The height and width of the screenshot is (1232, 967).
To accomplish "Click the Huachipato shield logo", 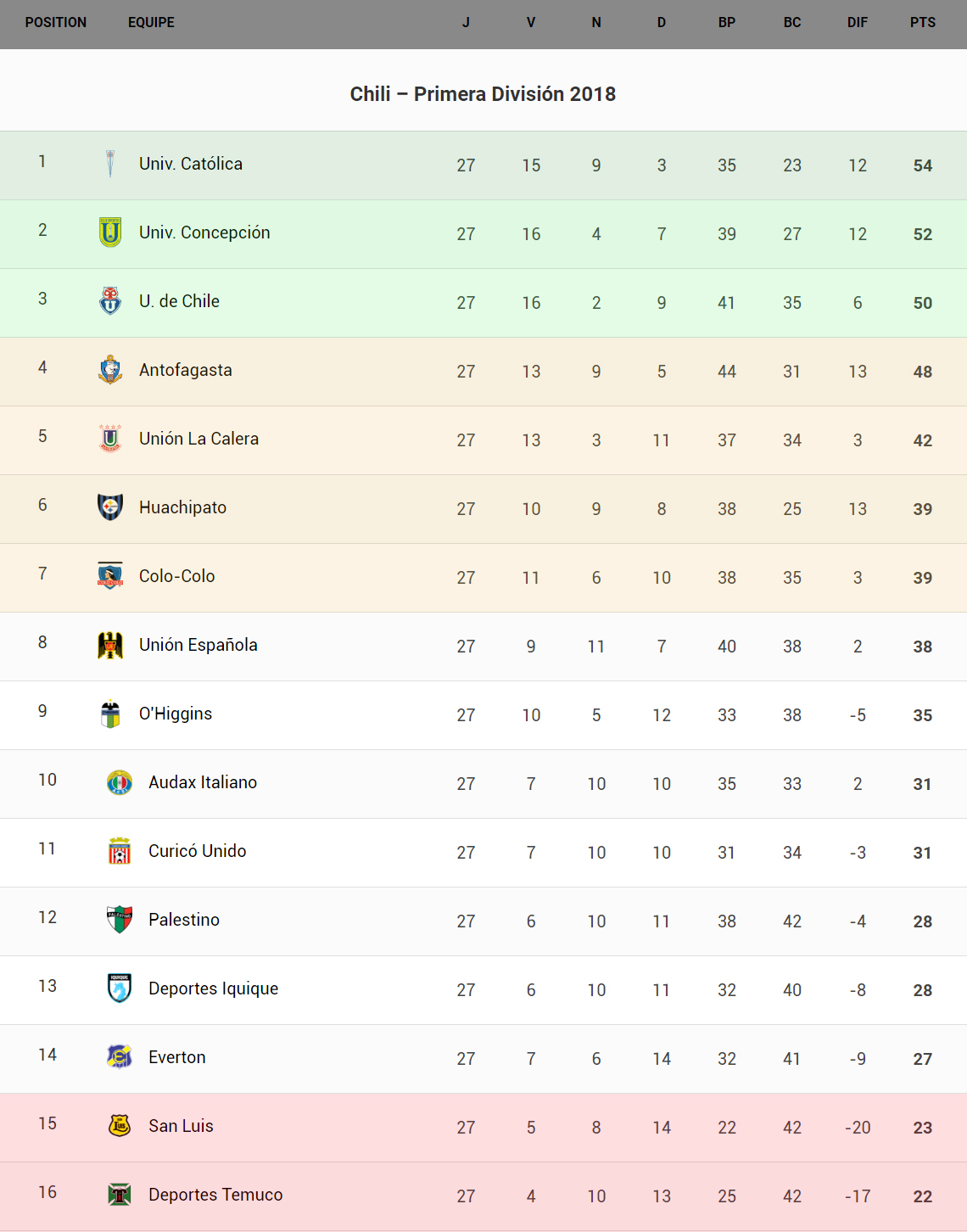I will click(110, 507).
